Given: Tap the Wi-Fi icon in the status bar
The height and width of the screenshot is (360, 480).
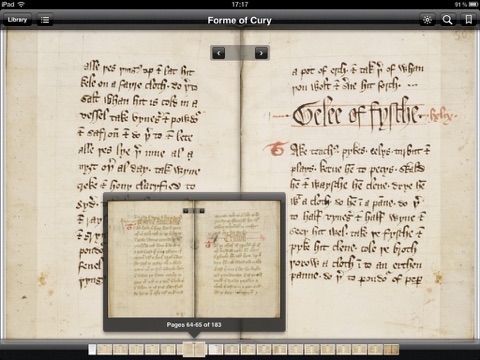Looking at the screenshot, I should point(21,4).
